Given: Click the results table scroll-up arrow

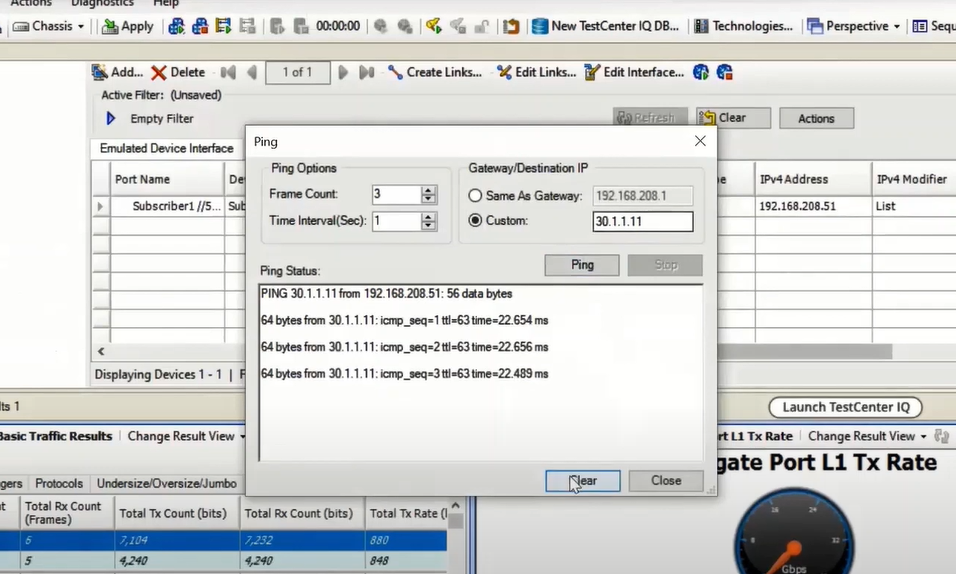Looking at the screenshot, I should pyautogui.click(x=455, y=505).
